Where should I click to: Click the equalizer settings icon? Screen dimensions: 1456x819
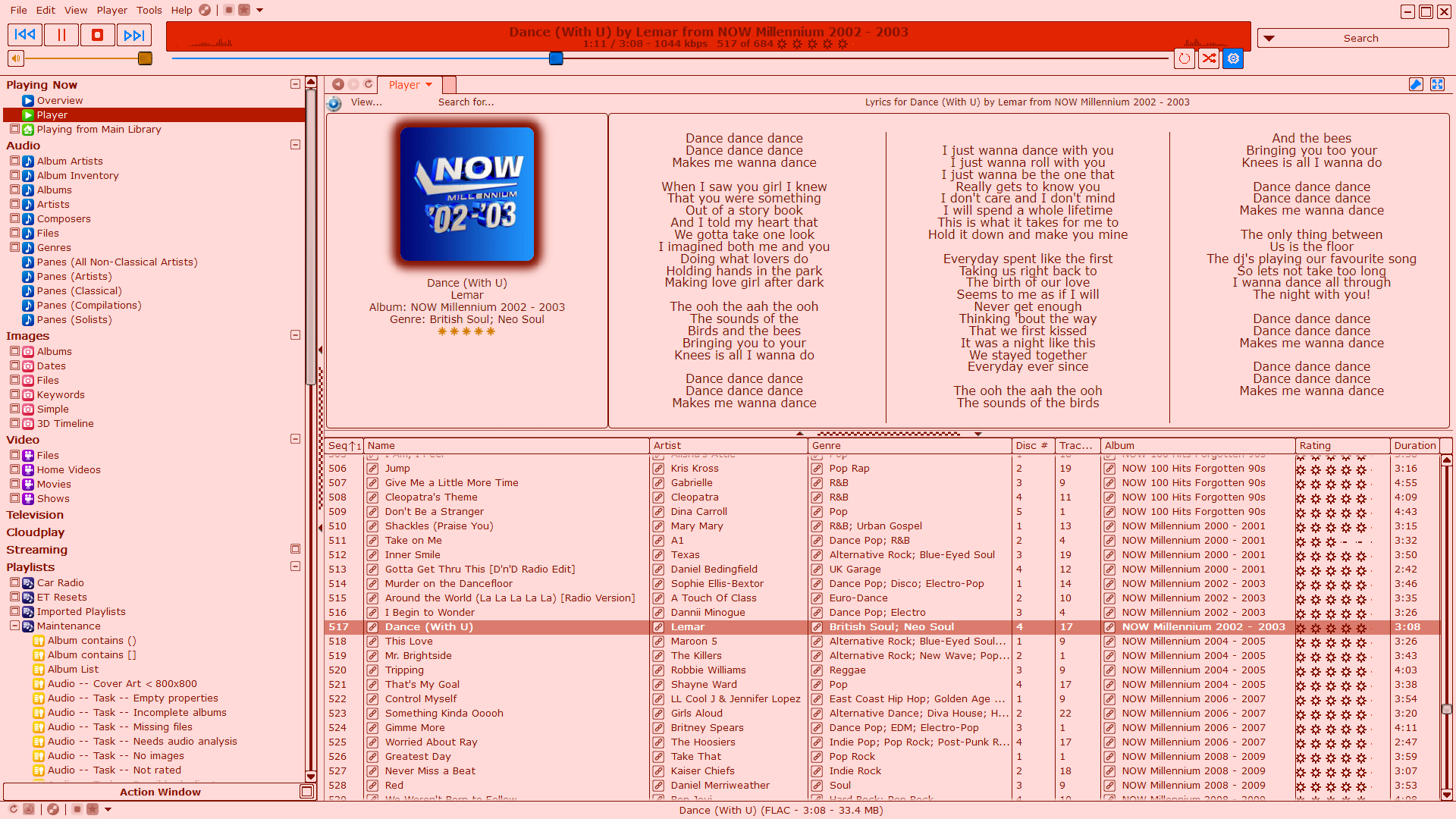click(1233, 58)
